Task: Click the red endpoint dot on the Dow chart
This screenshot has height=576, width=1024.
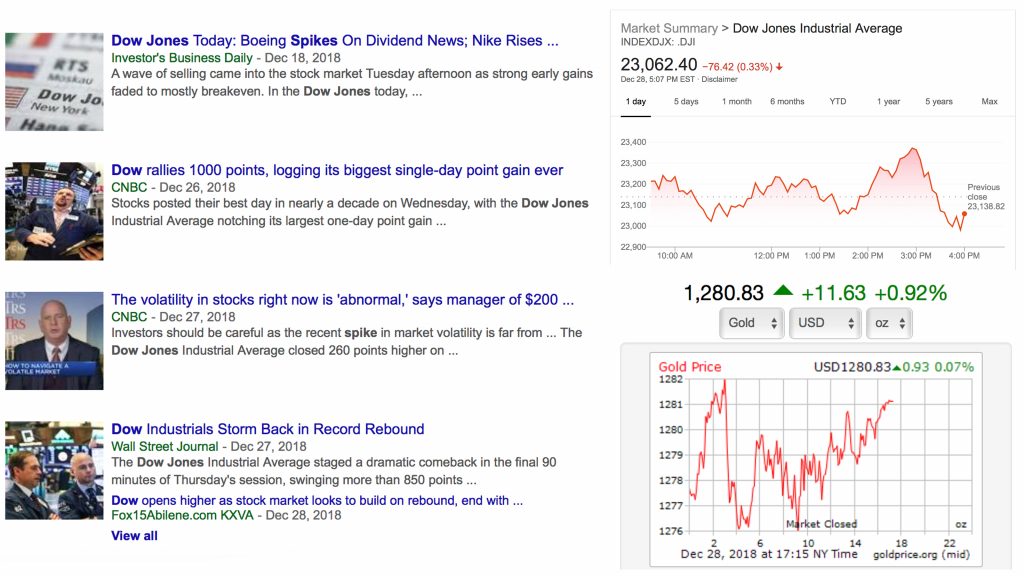Action: point(964,213)
